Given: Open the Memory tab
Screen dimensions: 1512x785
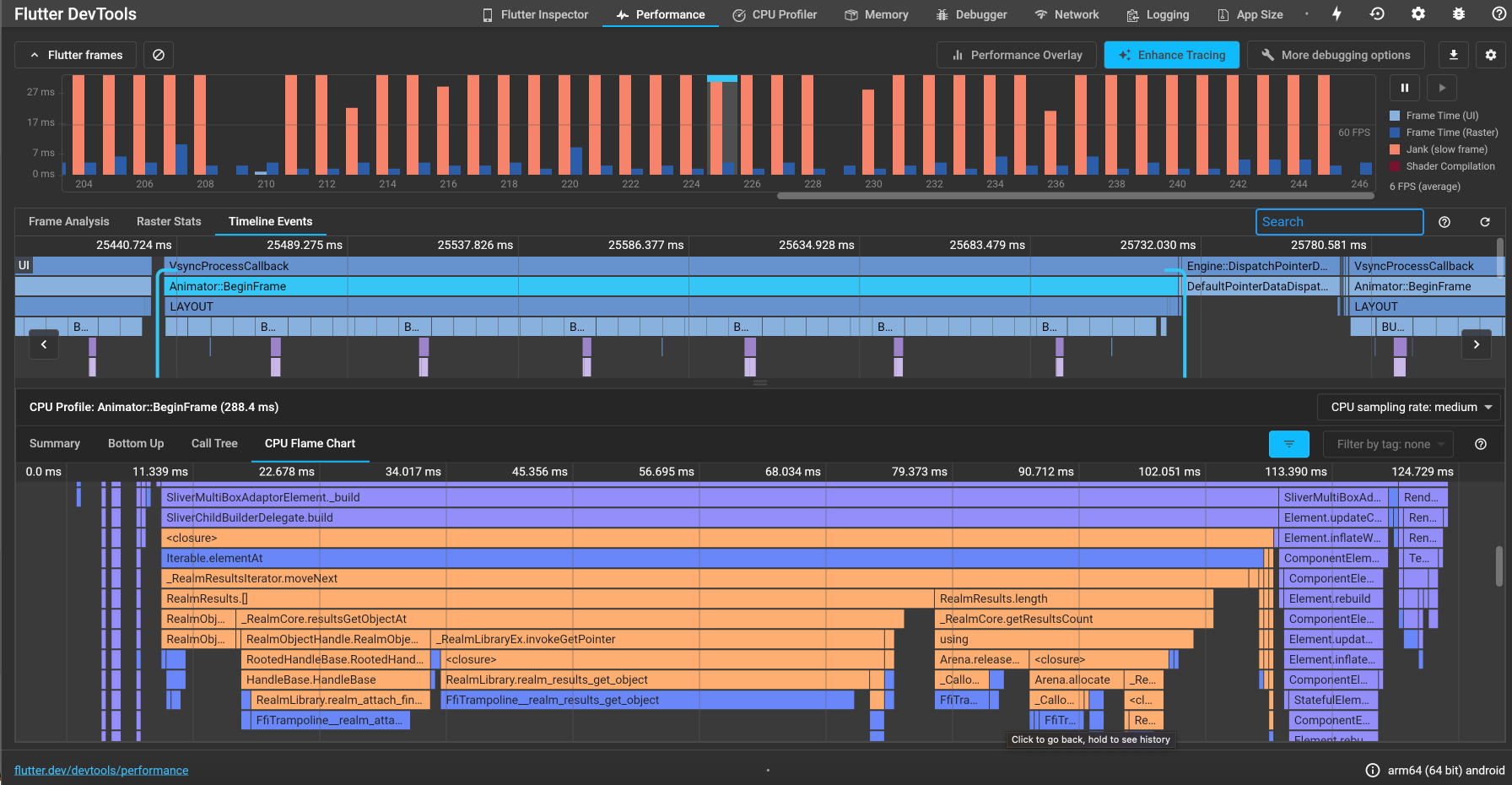Looking at the screenshot, I should pos(877,14).
